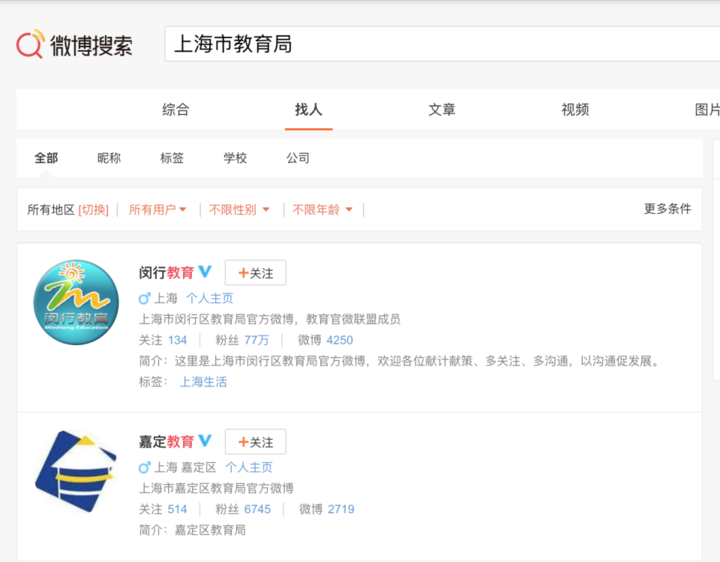The height and width of the screenshot is (562, 720).
Task: Click the Weibo search logo
Action: (74, 45)
